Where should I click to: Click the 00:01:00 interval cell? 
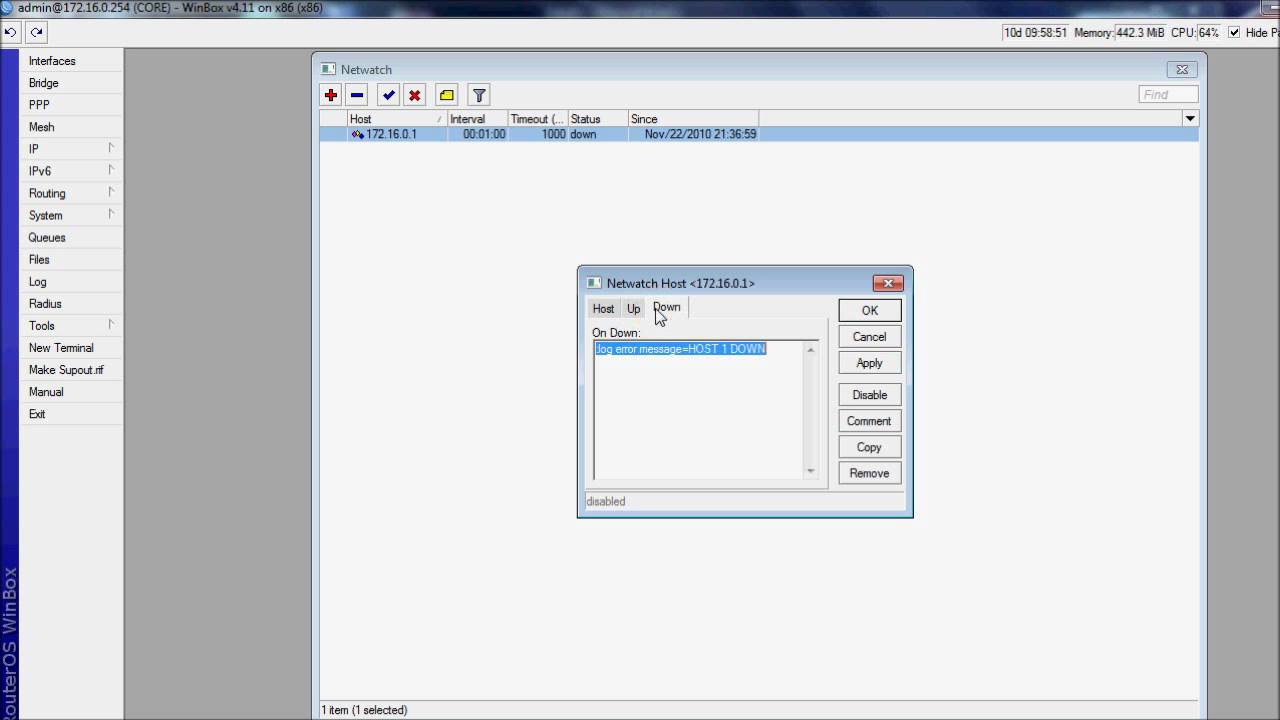[484, 134]
